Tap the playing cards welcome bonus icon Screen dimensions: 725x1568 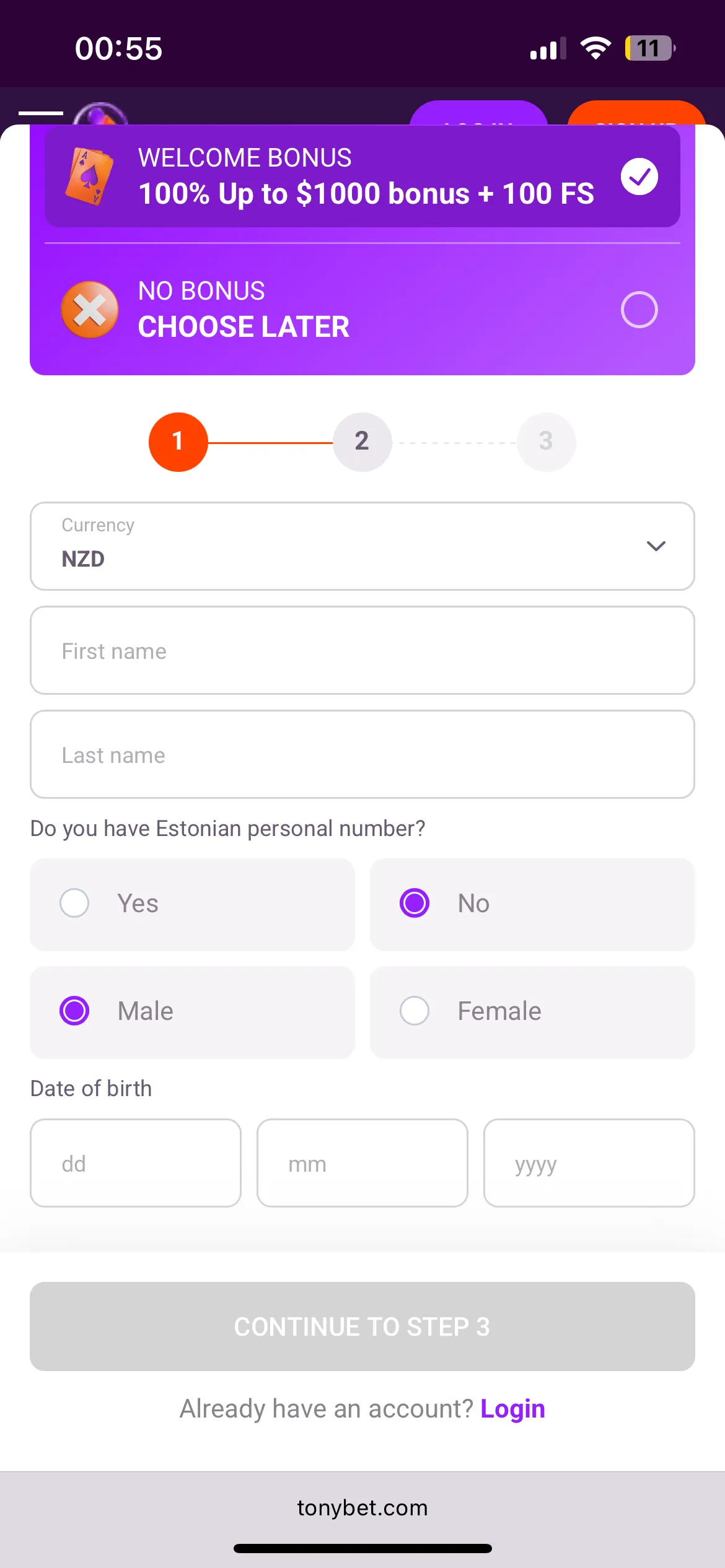click(x=89, y=176)
